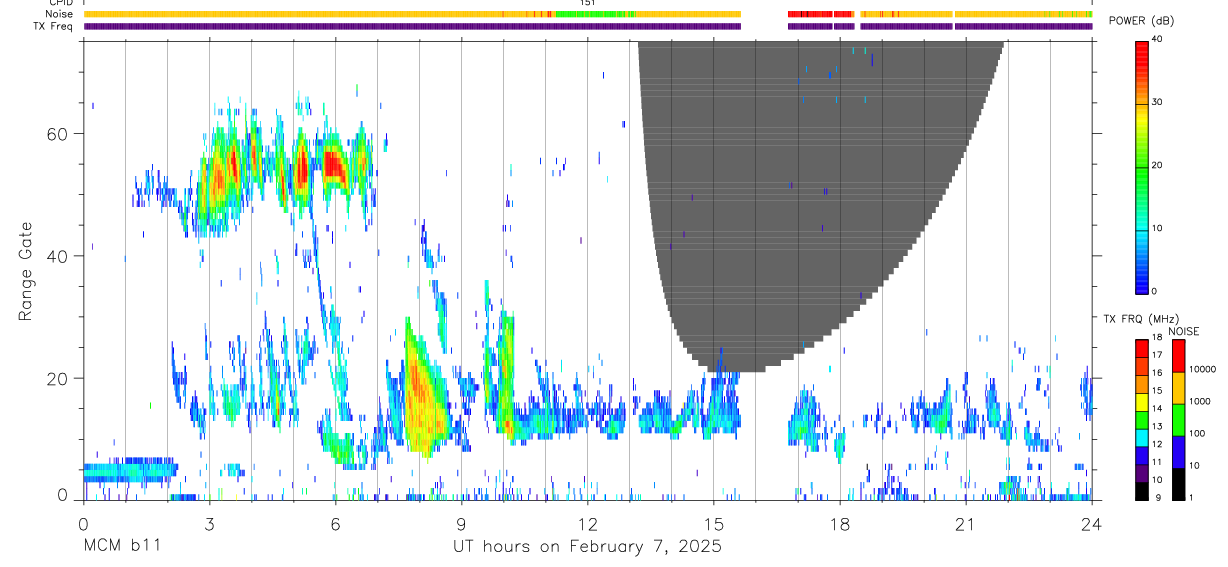Click the CPID value '151'
Screen dimensions: 1228x567
pos(588,3)
